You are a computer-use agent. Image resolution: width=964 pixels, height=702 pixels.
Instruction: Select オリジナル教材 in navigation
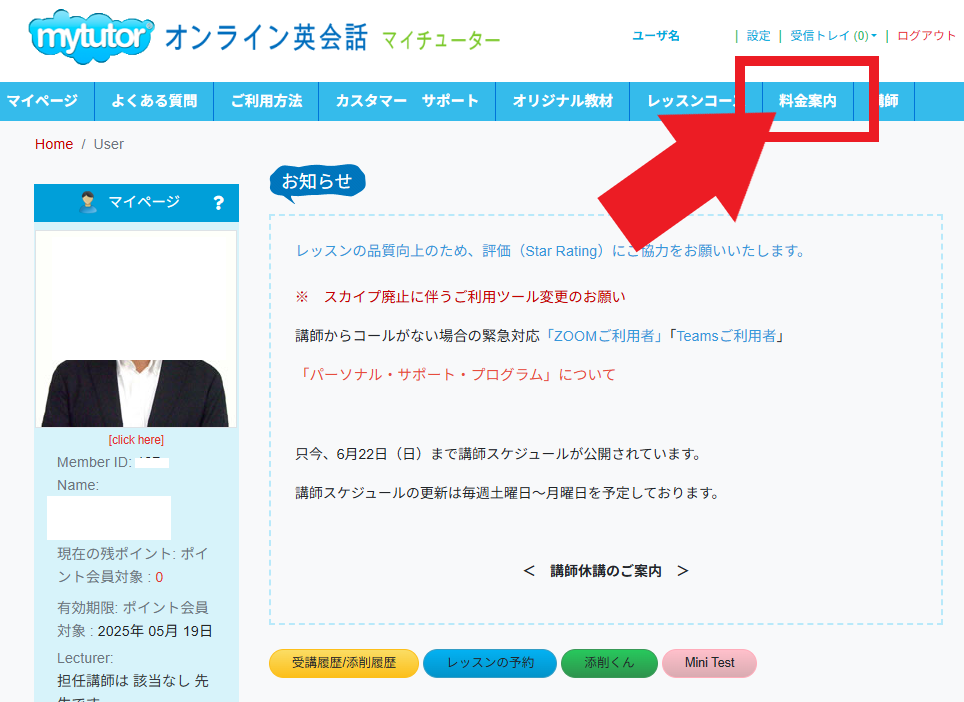pos(563,101)
